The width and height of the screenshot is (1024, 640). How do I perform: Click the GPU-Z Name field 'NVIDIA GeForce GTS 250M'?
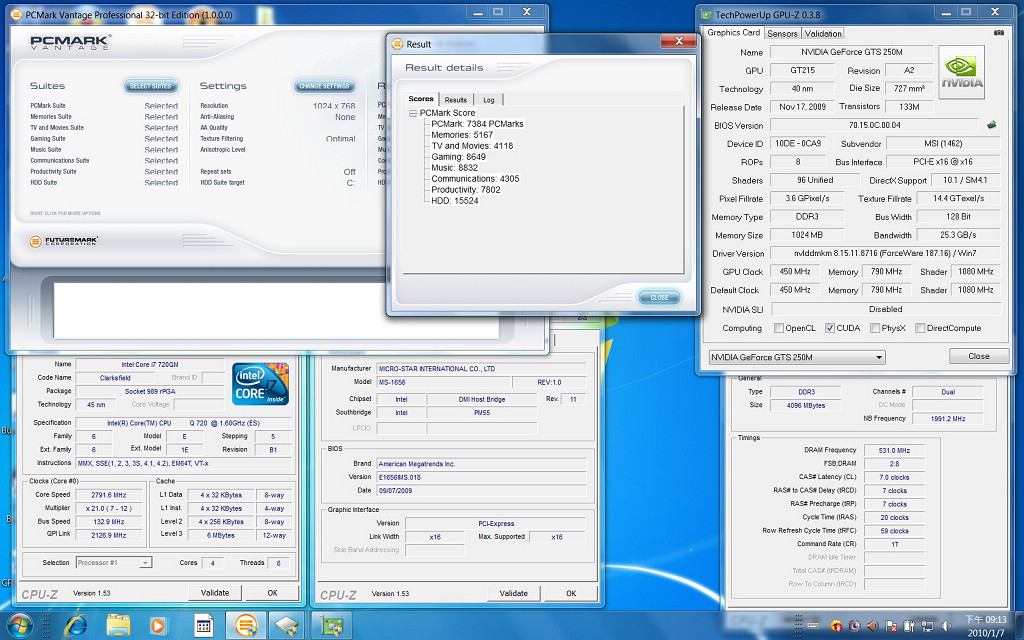pos(852,52)
